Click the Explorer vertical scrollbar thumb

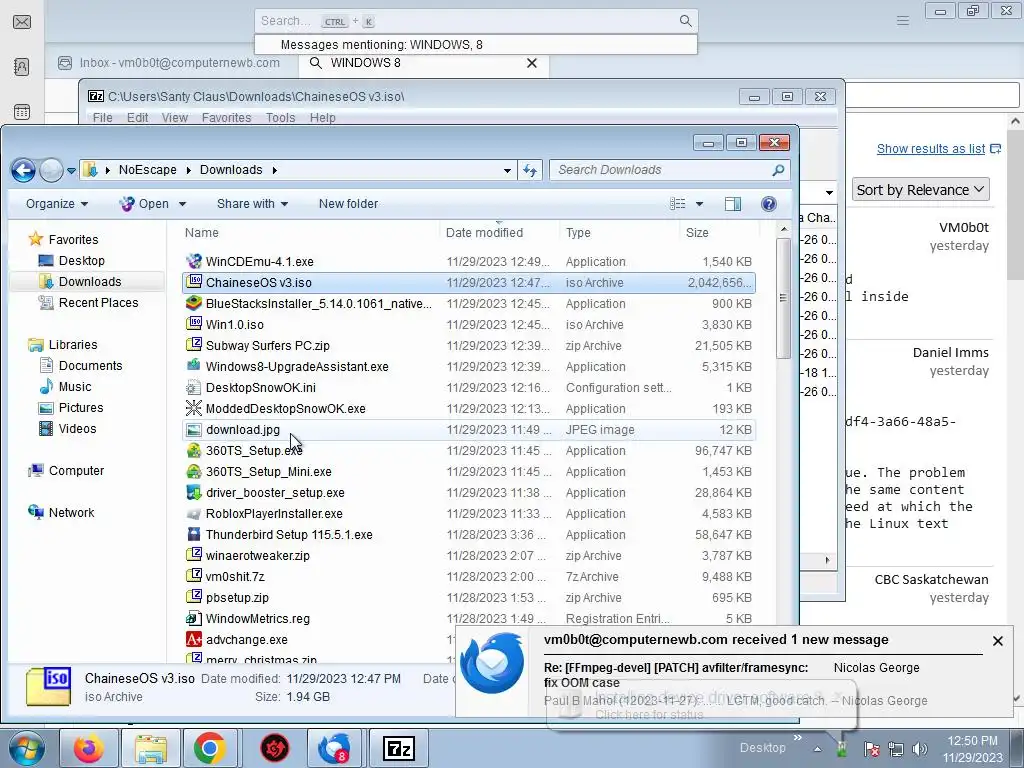tap(783, 297)
